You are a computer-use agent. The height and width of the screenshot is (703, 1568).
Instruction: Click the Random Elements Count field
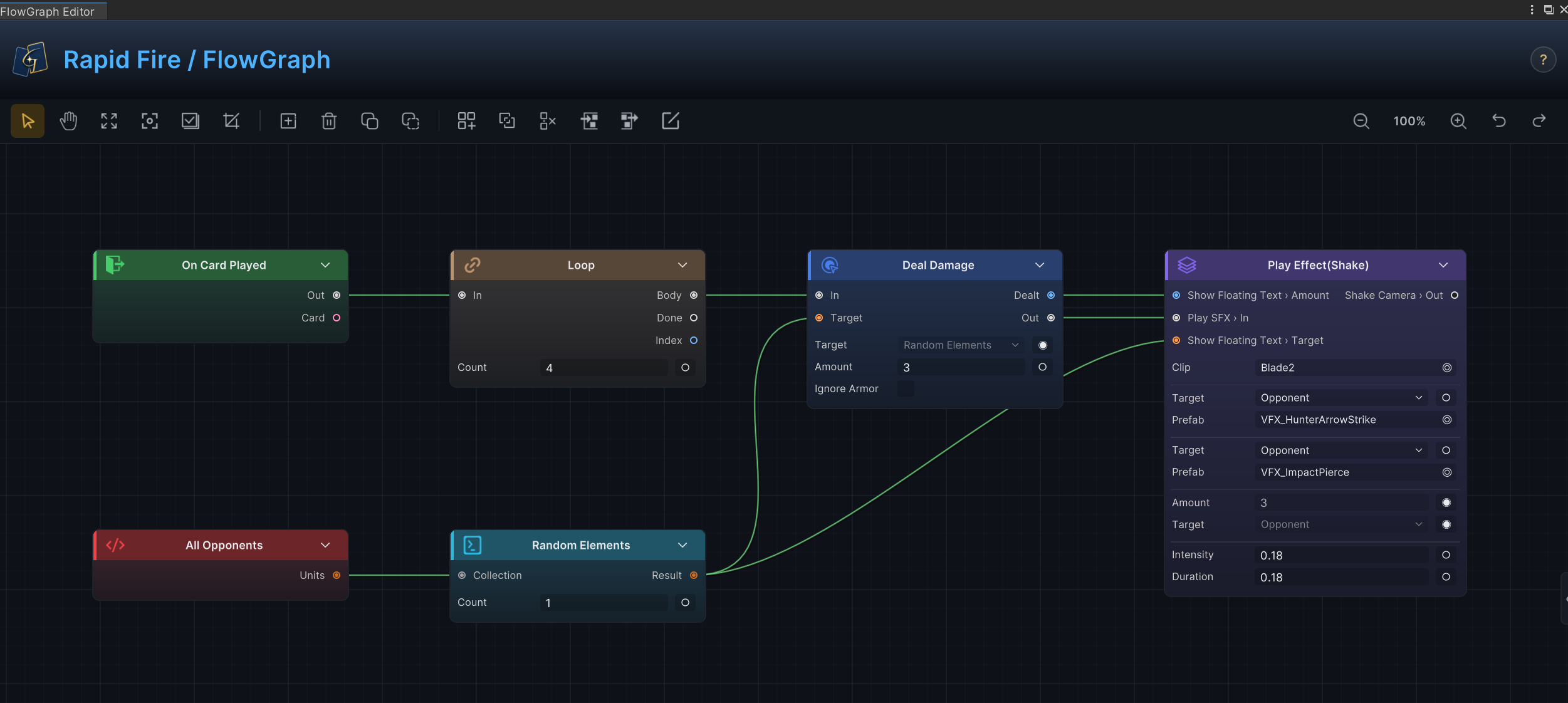coord(604,603)
